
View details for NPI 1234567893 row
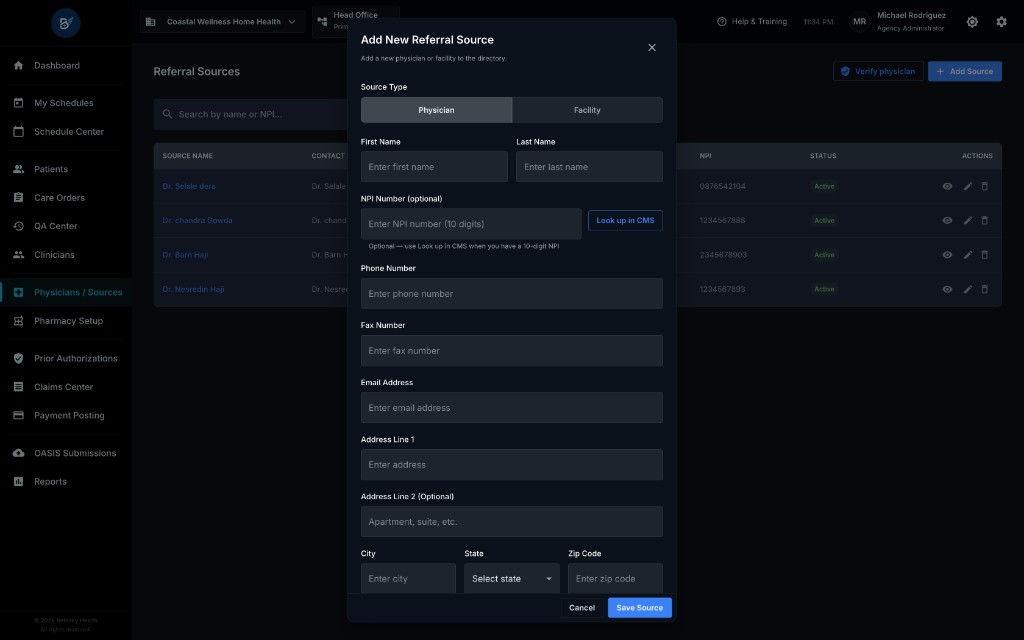click(947, 289)
